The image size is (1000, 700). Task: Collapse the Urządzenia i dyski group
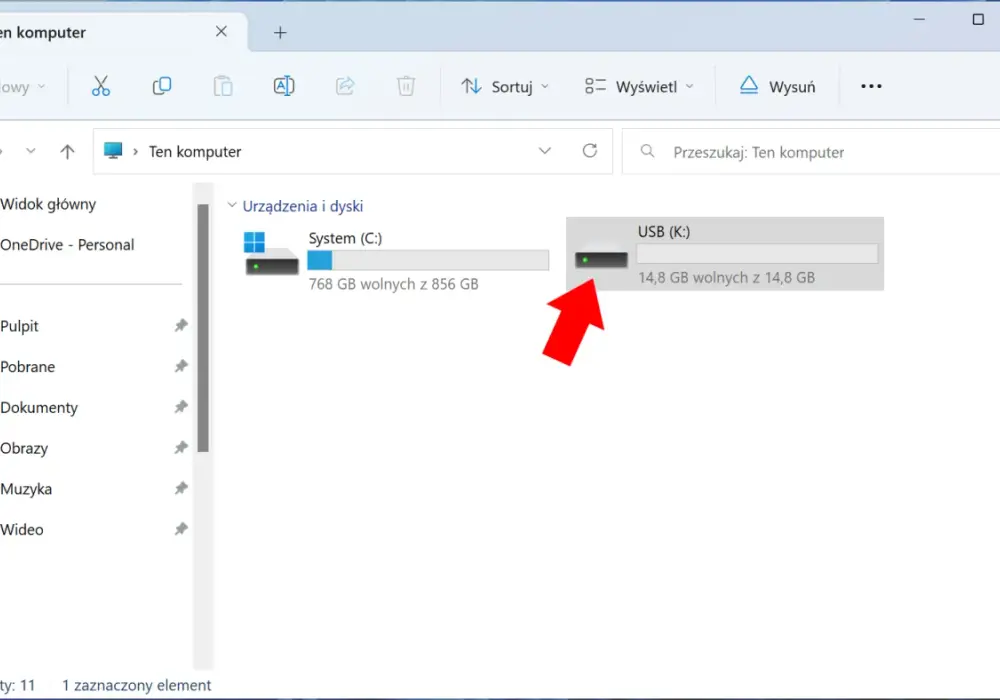[232, 205]
